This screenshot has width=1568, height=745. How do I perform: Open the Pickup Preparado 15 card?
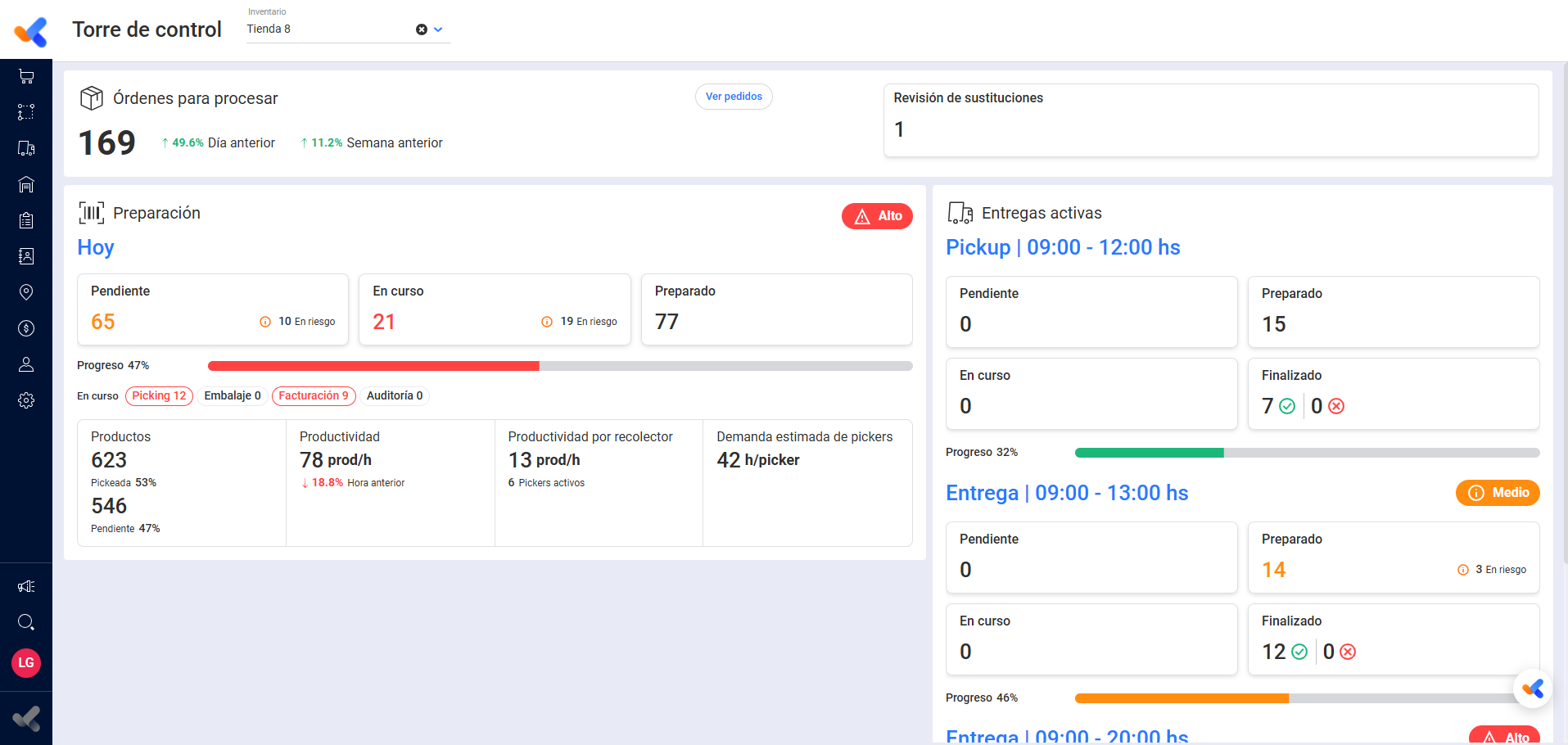[1394, 312]
